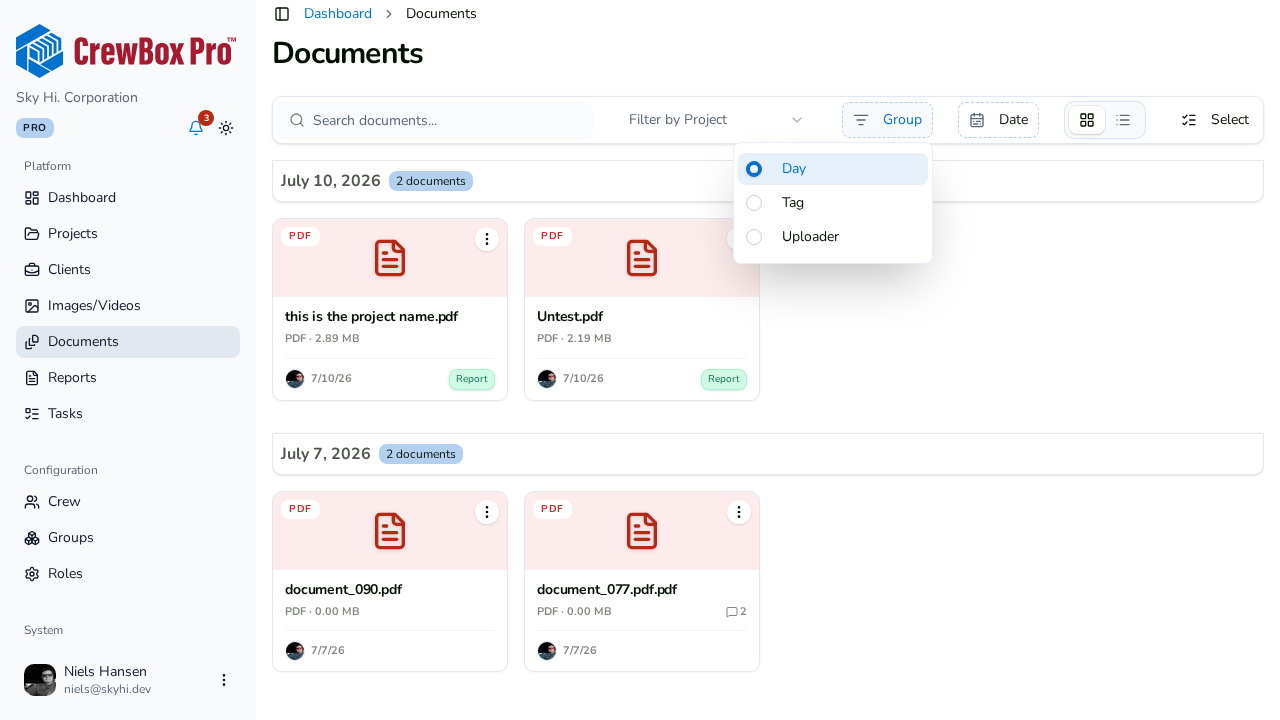Click the file icon of Untest.pdf
Viewport: 1280px width, 720px height.
(x=642, y=258)
